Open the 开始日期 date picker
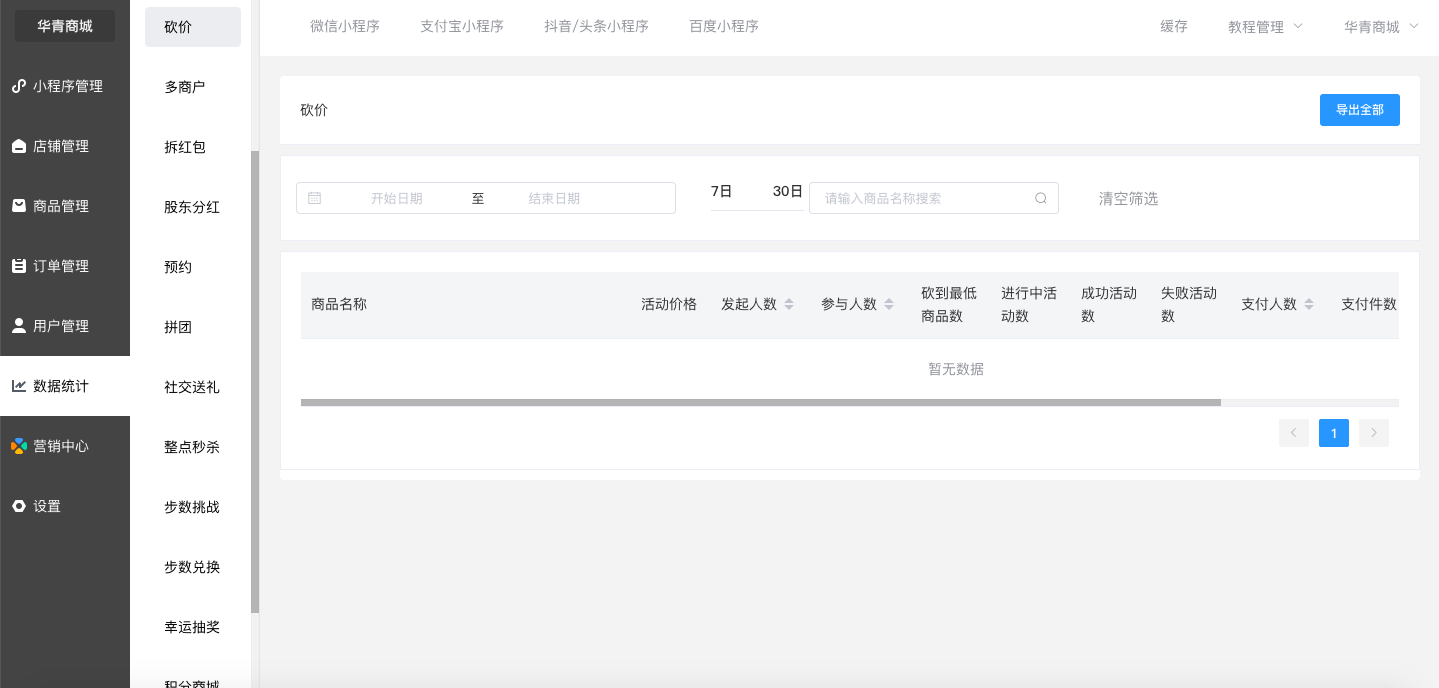The height and width of the screenshot is (688, 1439). tap(396, 198)
